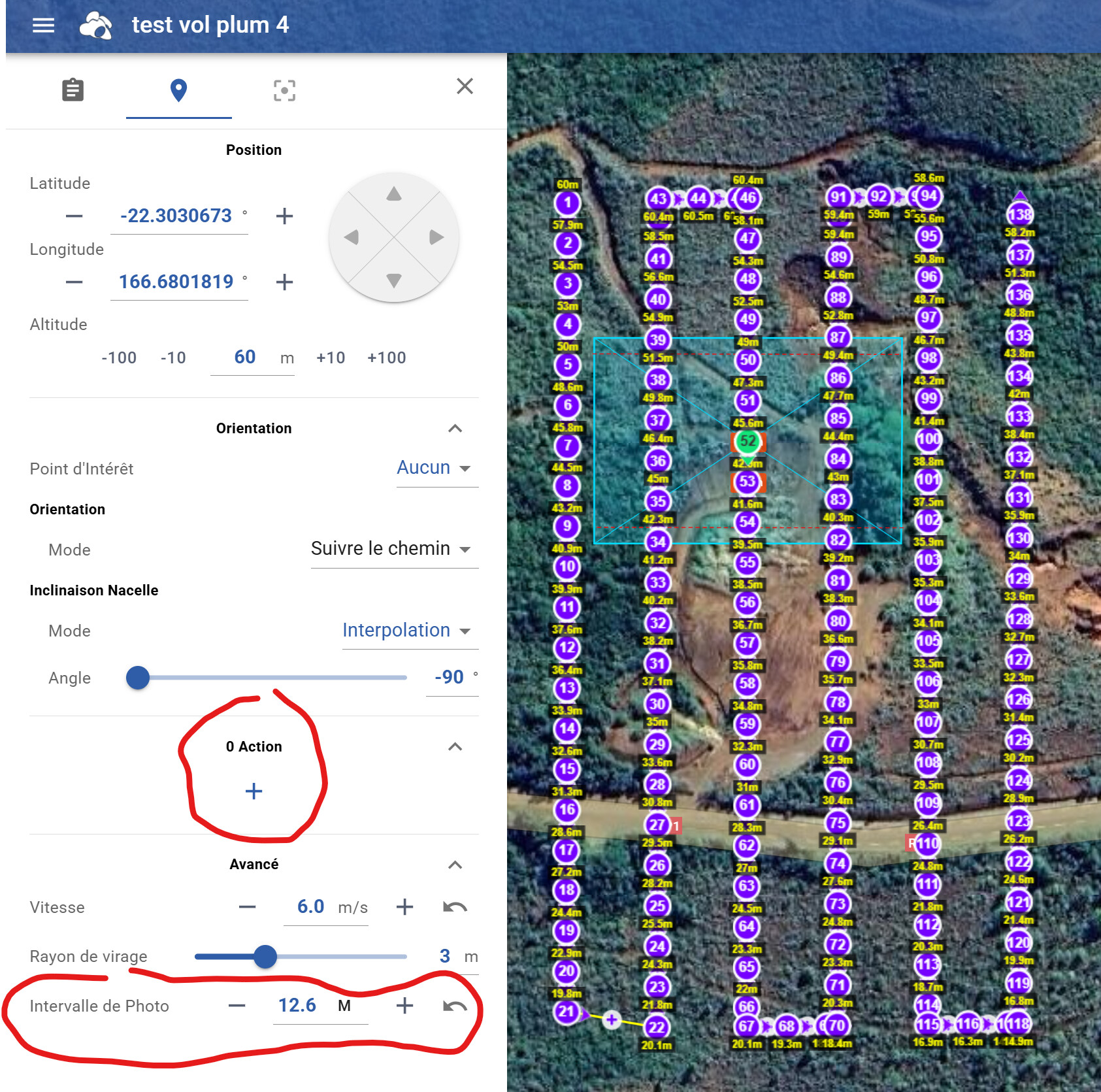Move waypoint up using direction pad
1101x1092 pixels.
point(393,194)
